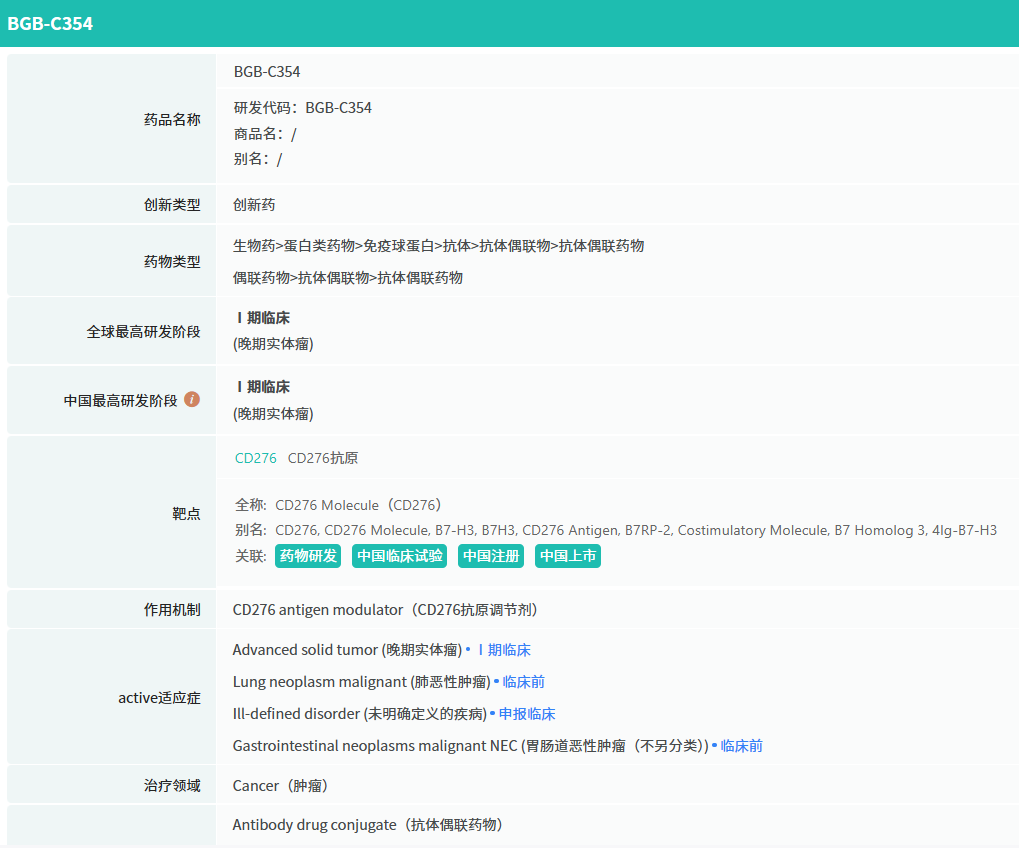This screenshot has height=848, width=1019.
Task: Click 临床前 link after Gastrointestinal neoplasms malignant NEC
Action: coord(741,746)
